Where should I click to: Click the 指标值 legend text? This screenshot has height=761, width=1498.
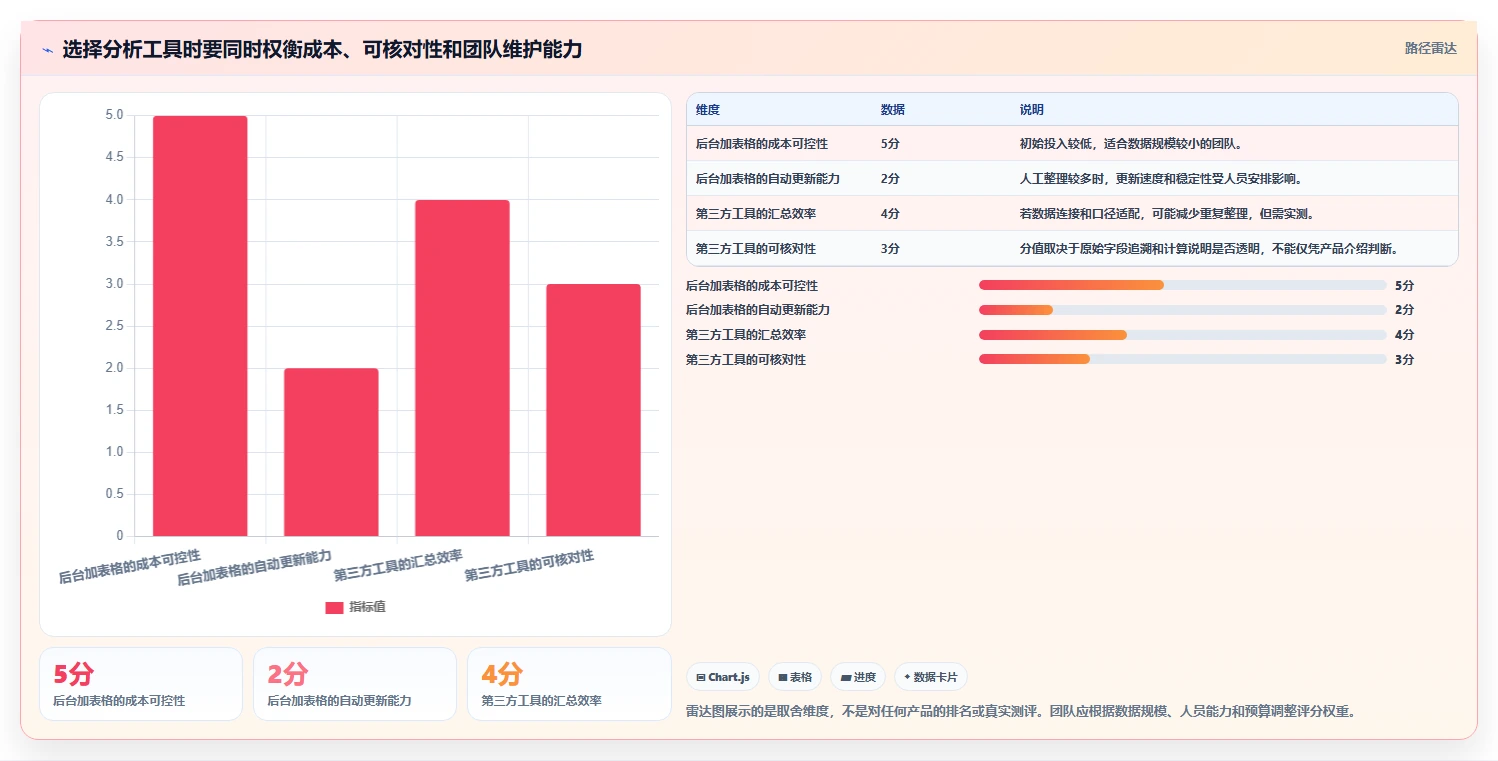(367, 608)
